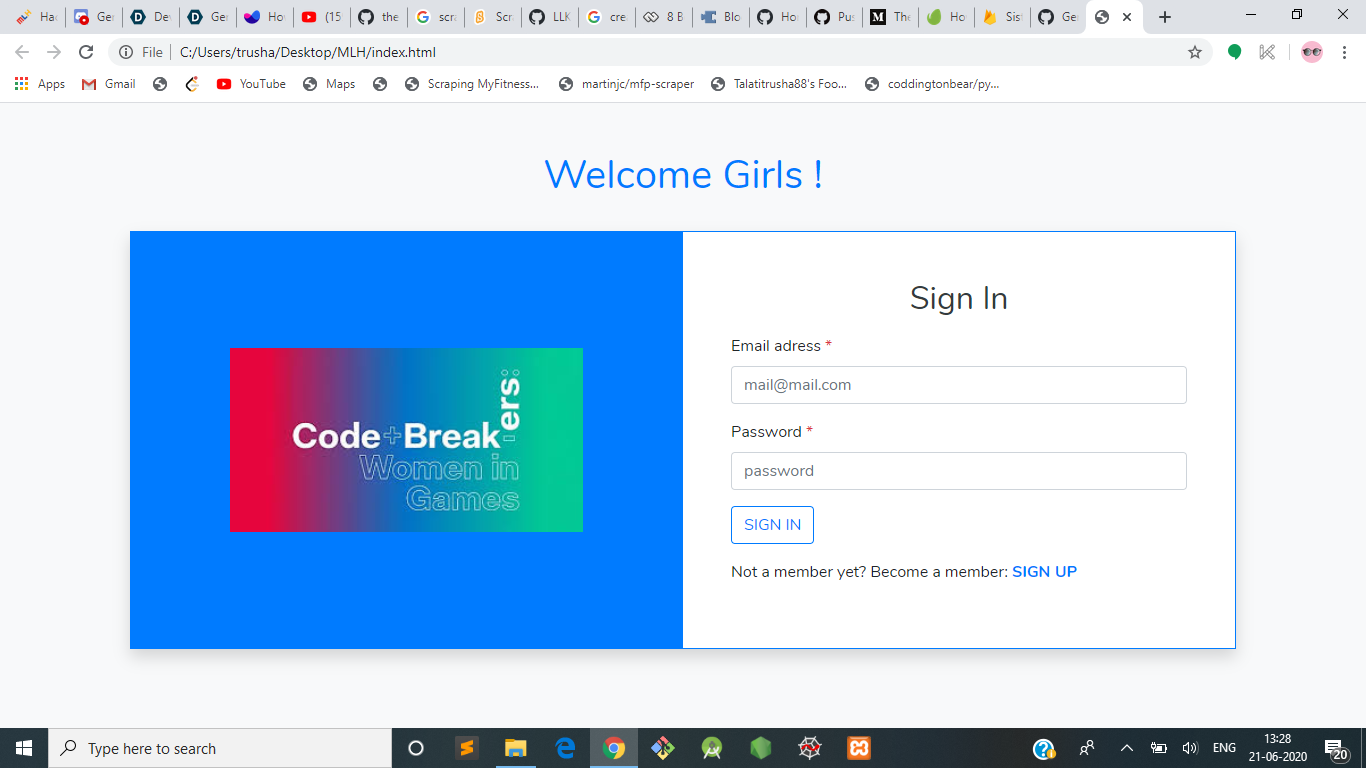Image resolution: width=1366 pixels, height=768 pixels.
Task: Open File Explorer from the taskbar
Action: (515, 748)
